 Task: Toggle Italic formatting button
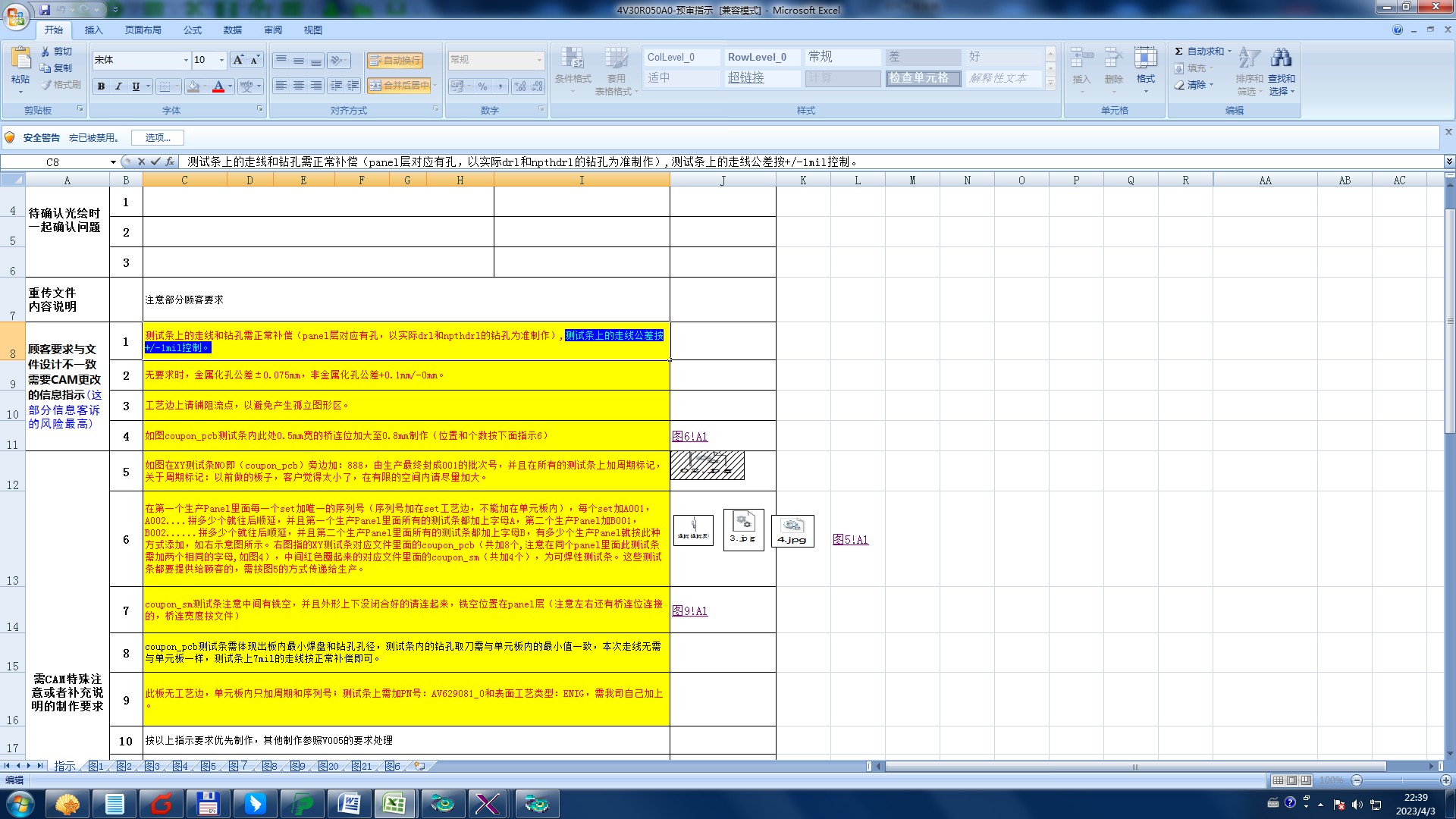pos(118,86)
